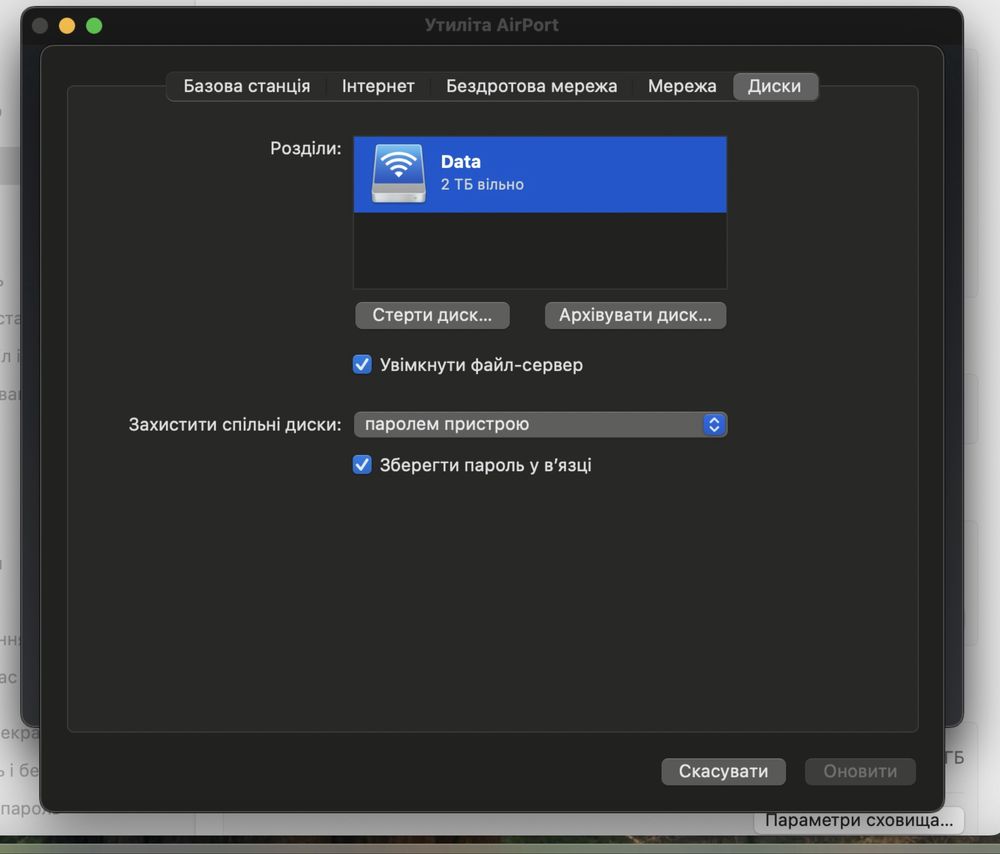Click the yellow minimize window button

(x=67, y=26)
